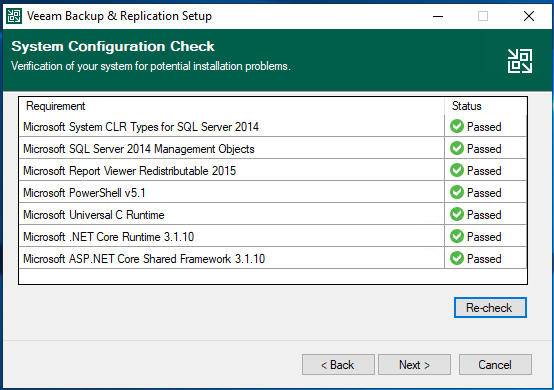Click green check icon for .NET Core Runtime
554x390 pixels.
457,236
